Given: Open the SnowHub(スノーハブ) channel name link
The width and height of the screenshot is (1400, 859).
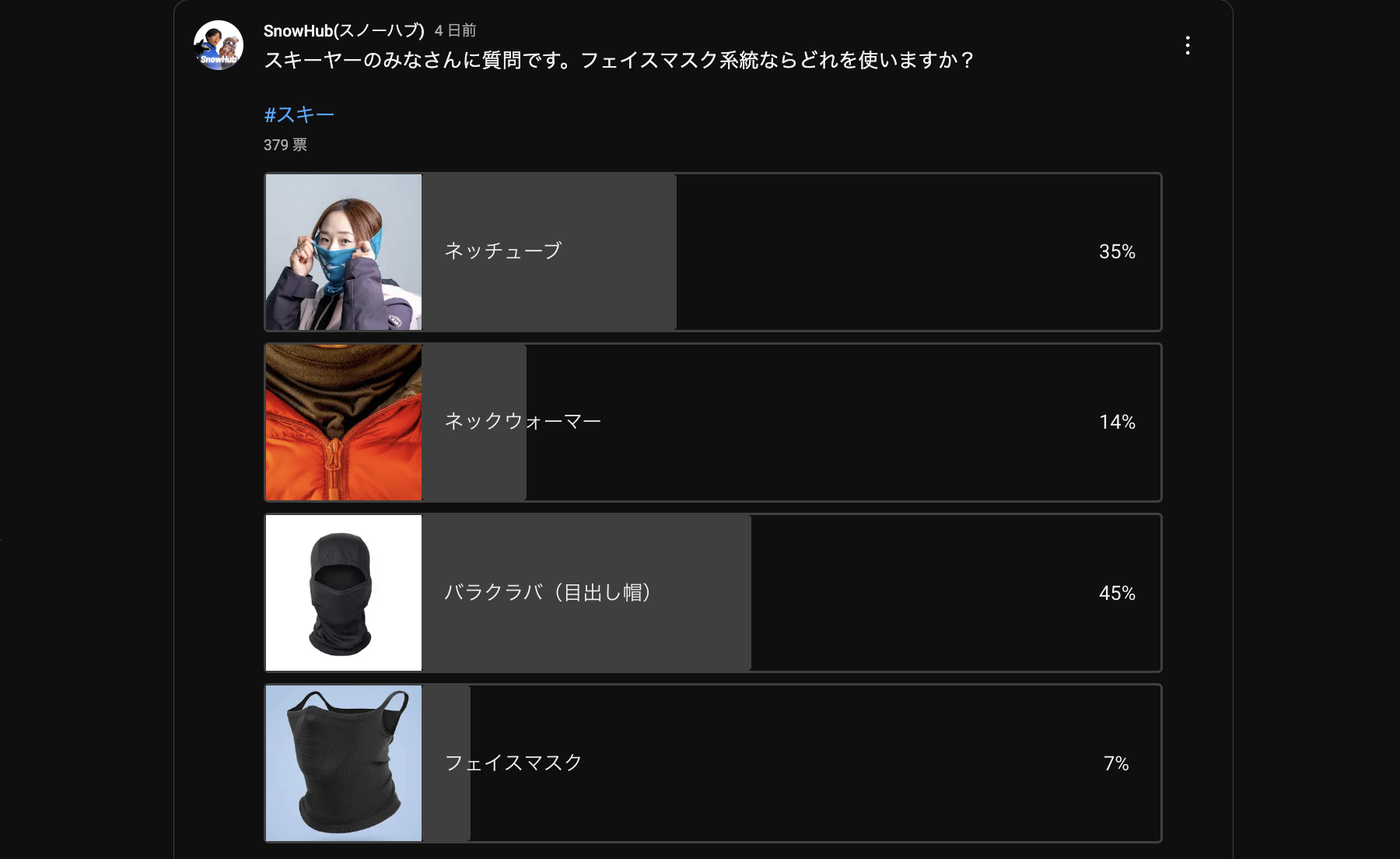Looking at the screenshot, I should click(344, 30).
